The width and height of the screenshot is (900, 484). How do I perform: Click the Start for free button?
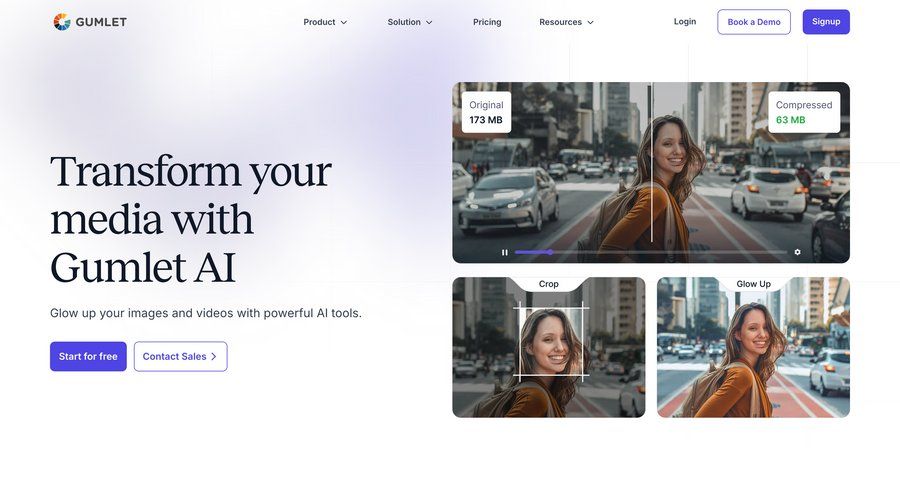[x=88, y=357]
